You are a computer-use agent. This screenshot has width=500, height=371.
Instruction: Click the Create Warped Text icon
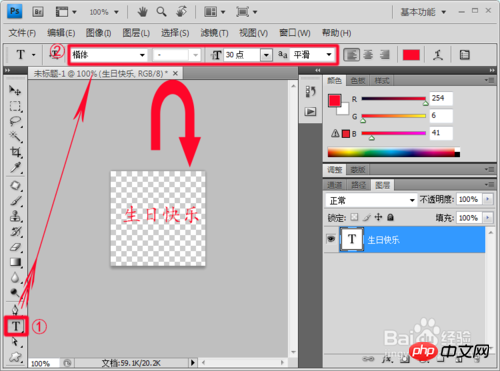438,55
